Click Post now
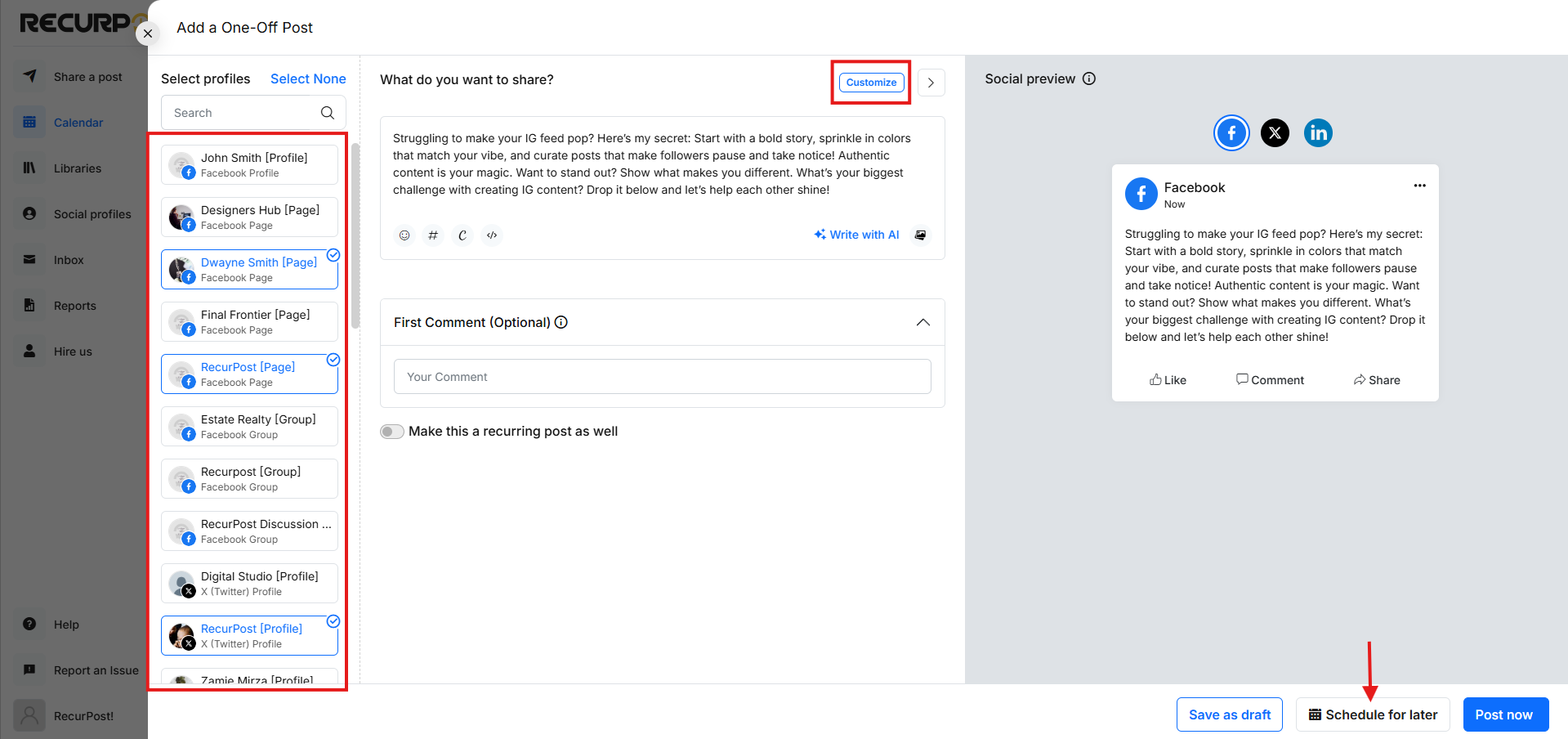This screenshot has width=1568, height=739. coord(1506,714)
